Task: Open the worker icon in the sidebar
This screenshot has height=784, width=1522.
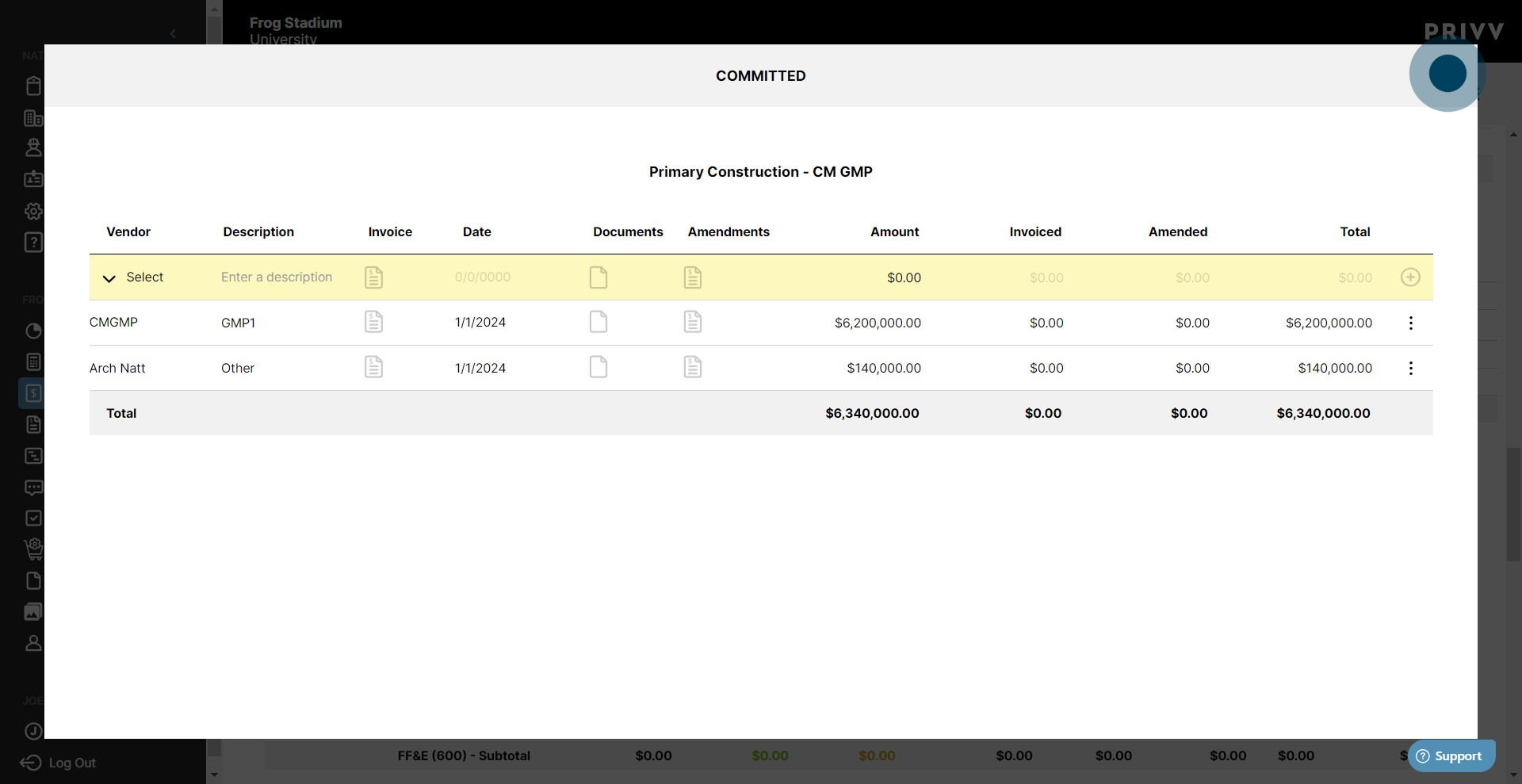Action: (33, 147)
